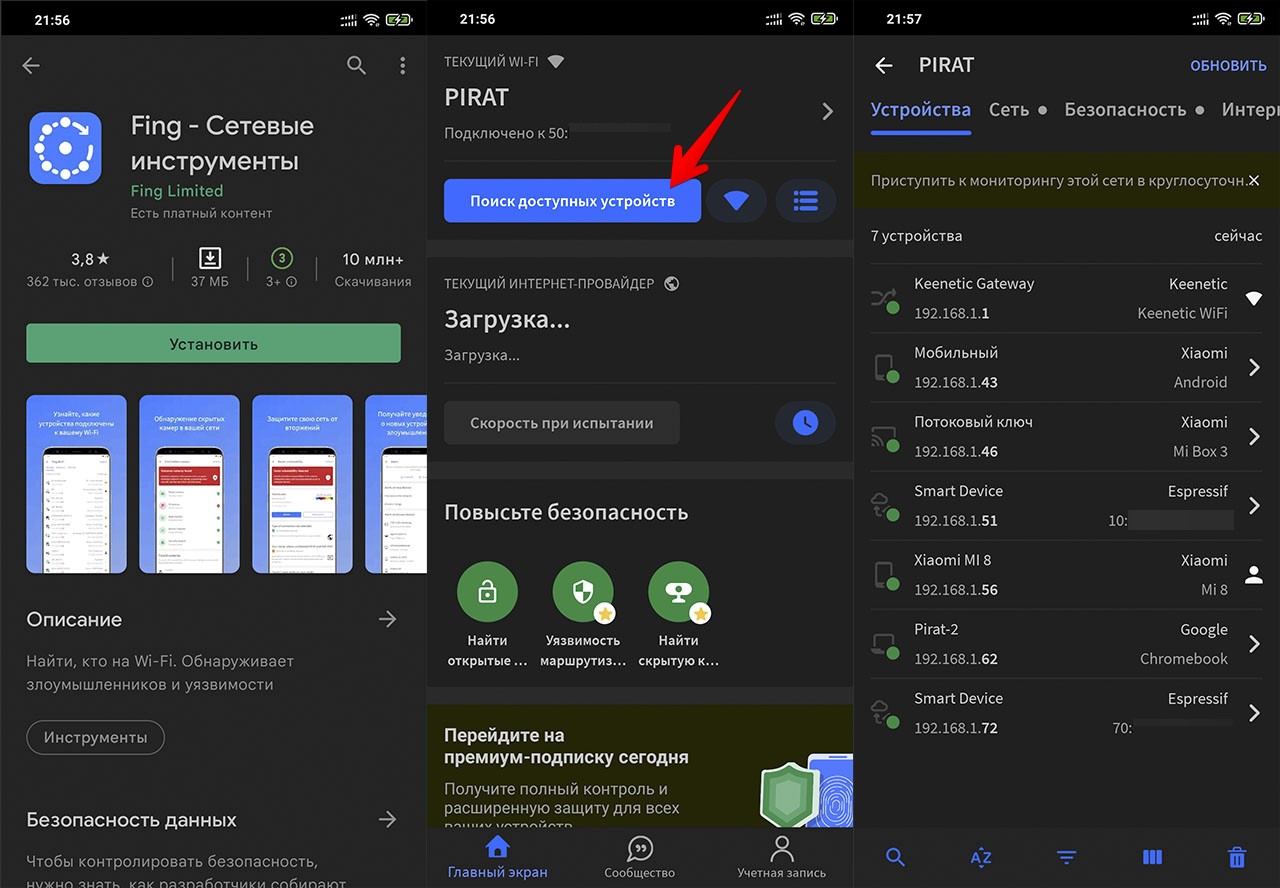Tap the 10 млн+ downloads stat
Screen dimensions: 1280x888
[x=373, y=270]
